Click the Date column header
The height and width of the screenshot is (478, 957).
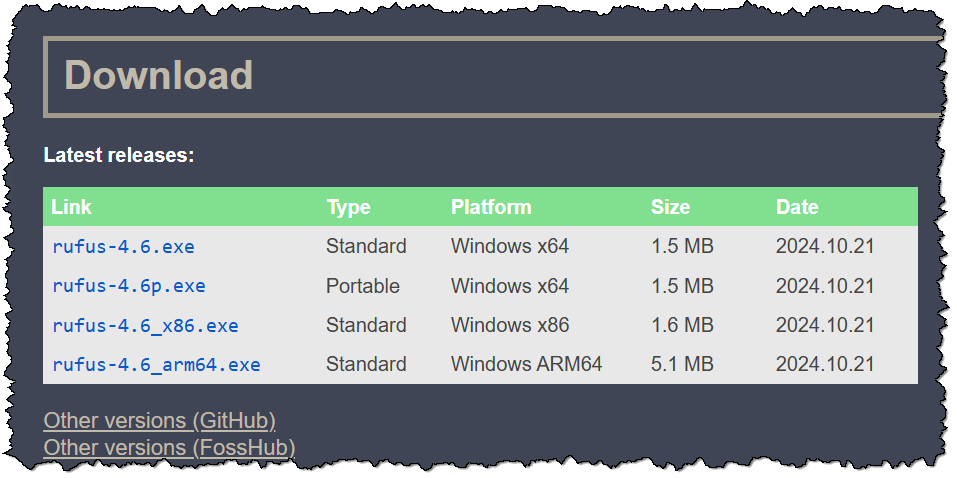(x=797, y=207)
